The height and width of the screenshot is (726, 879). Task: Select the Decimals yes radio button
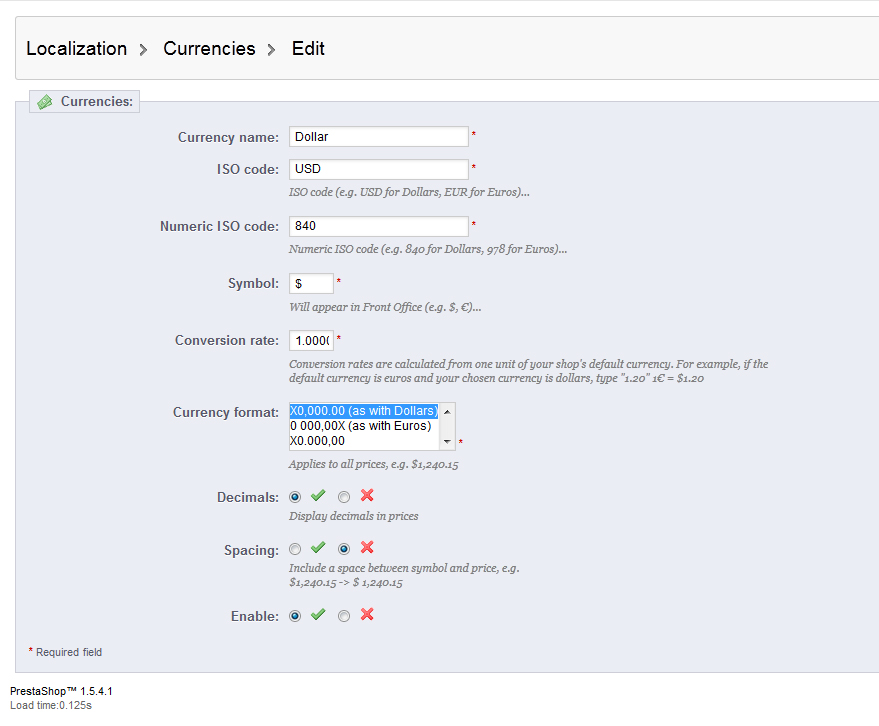click(295, 497)
